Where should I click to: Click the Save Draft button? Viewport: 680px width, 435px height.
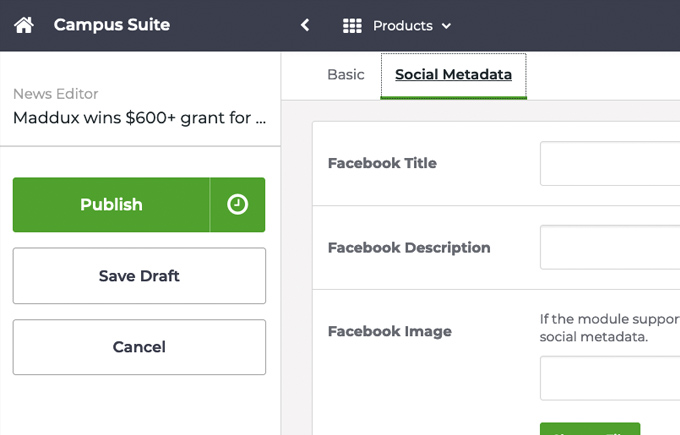point(139,276)
